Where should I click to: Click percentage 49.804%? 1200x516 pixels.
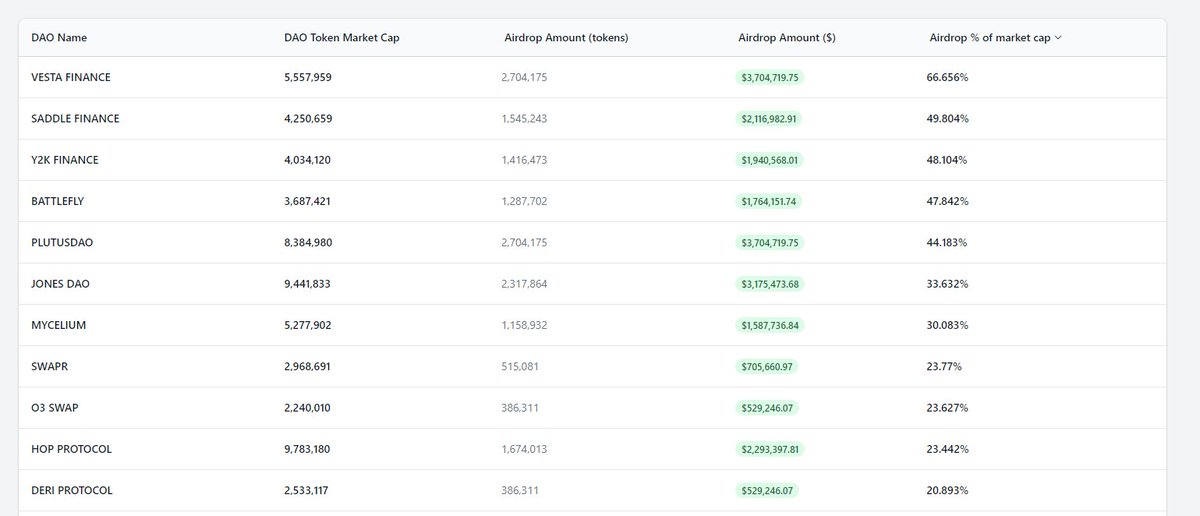click(948, 119)
